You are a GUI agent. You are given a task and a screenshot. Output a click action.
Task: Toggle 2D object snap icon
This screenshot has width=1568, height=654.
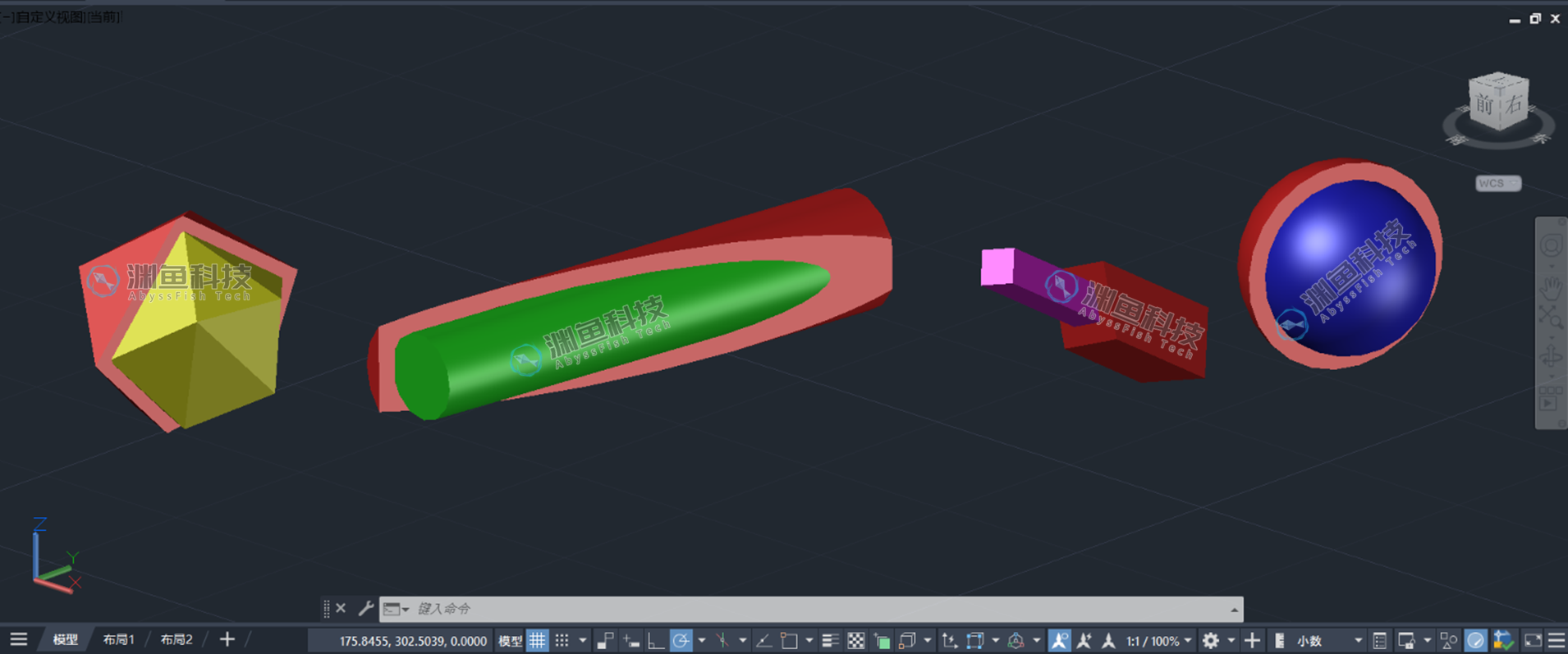789,640
